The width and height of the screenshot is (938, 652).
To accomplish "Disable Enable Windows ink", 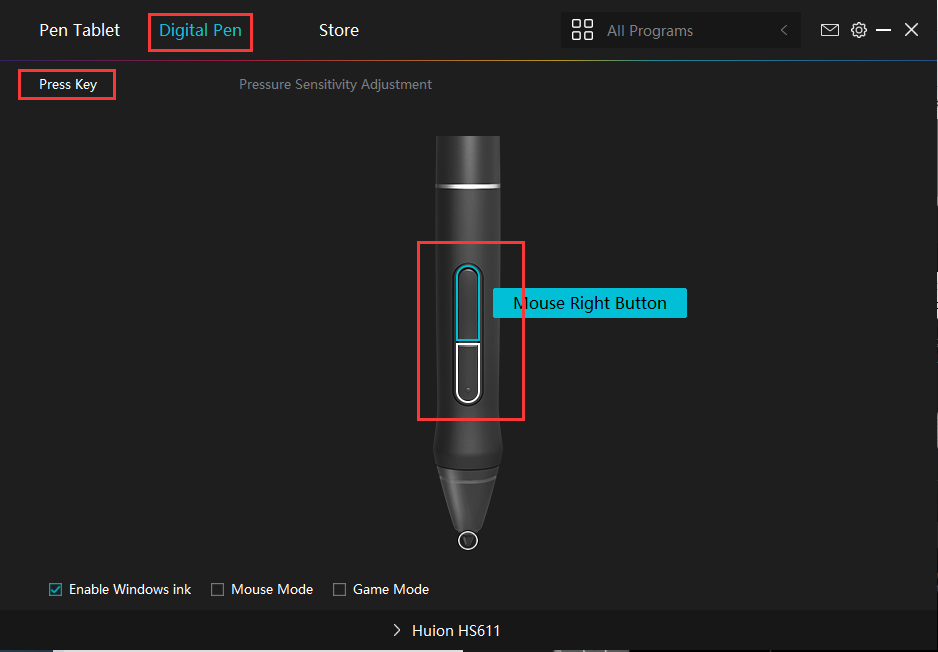I will click(x=55, y=589).
